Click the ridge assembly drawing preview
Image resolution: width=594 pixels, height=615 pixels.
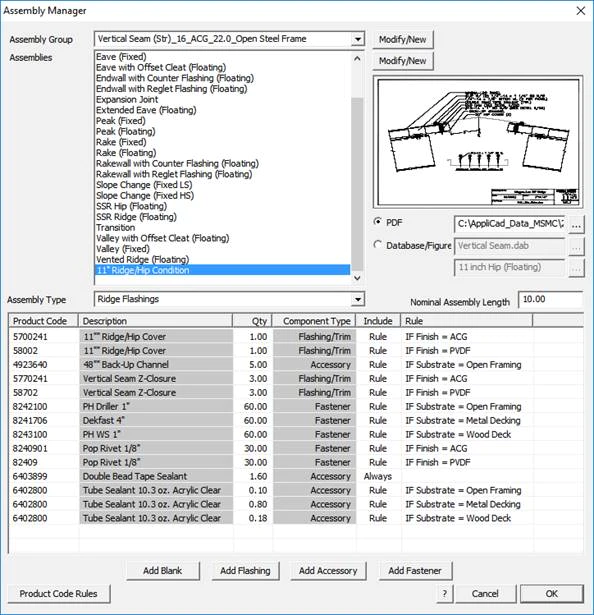(478, 142)
